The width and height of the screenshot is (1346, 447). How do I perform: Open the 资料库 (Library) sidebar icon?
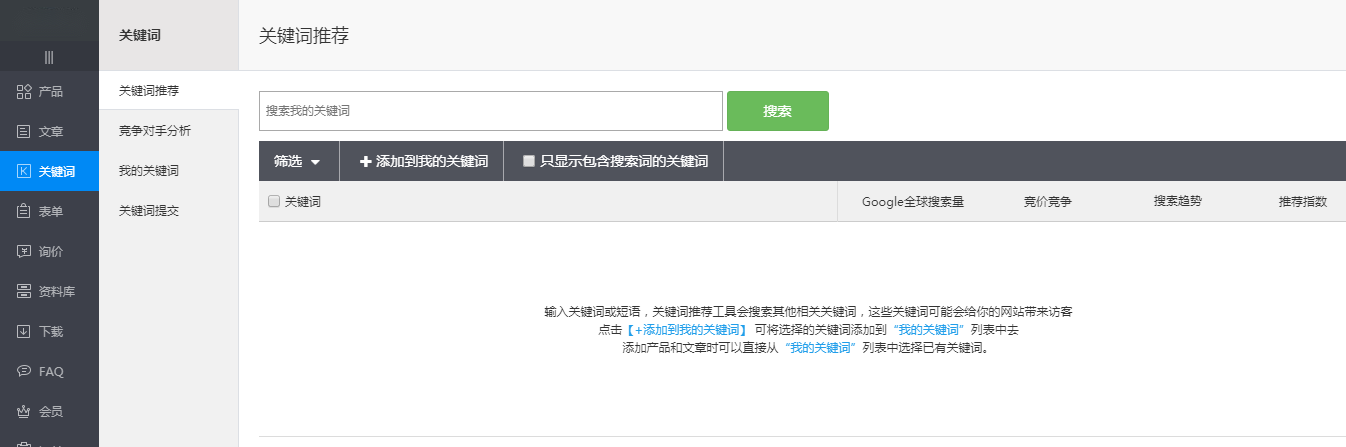[25, 292]
